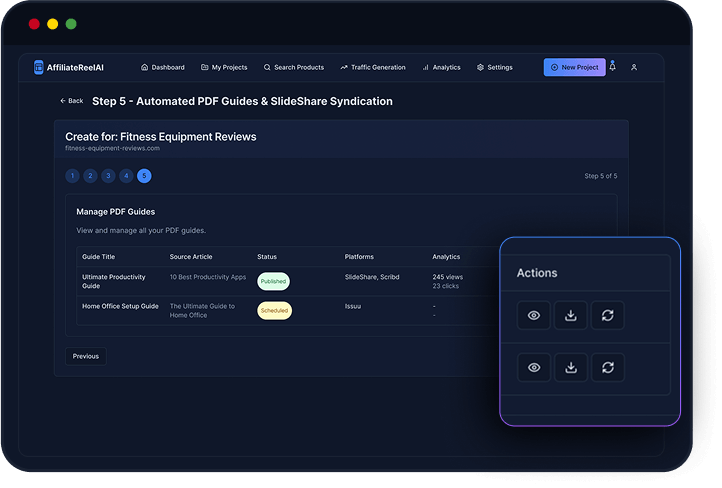Re-sync guide using bottom row refresh icon
The width and height of the screenshot is (722, 488).
[x=608, y=368]
